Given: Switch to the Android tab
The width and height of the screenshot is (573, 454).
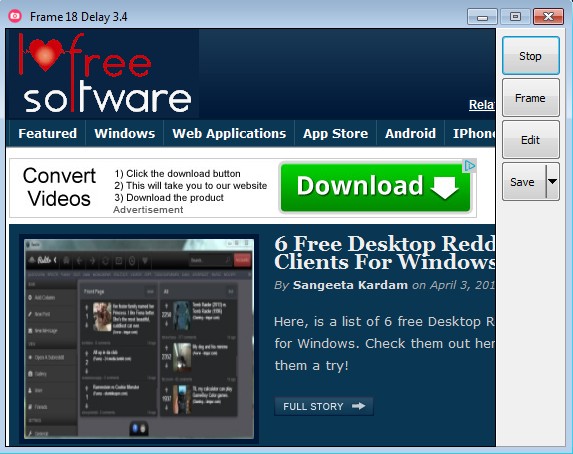Looking at the screenshot, I should tap(410, 133).
